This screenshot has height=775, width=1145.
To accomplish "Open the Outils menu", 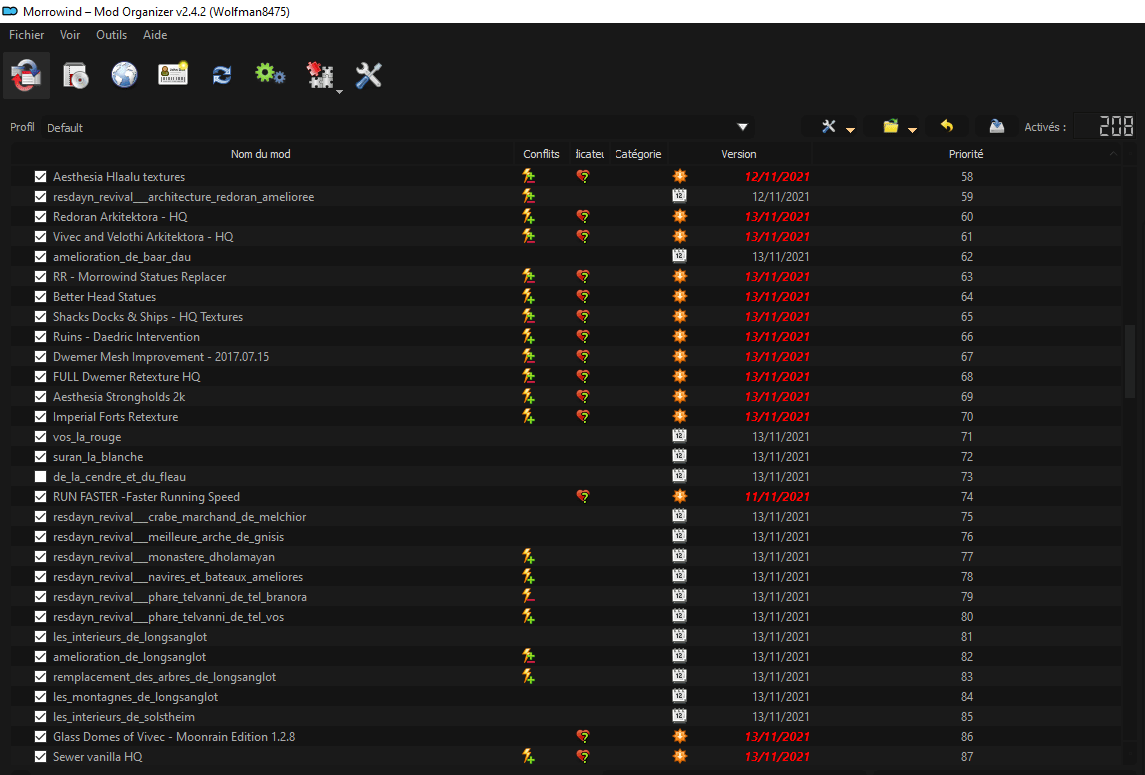I will (111, 35).
